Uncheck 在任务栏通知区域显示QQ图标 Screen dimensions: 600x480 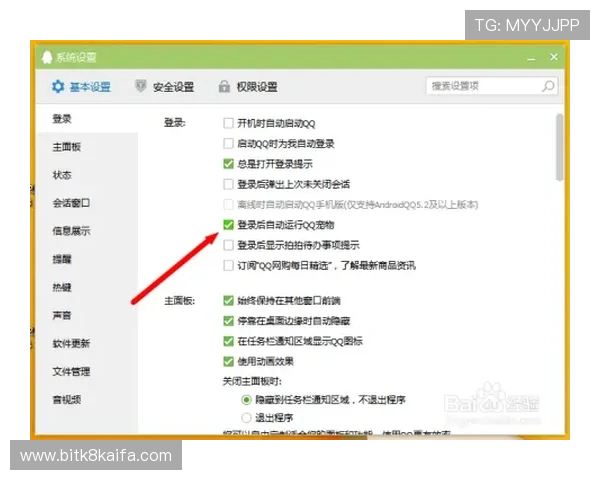point(228,341)
